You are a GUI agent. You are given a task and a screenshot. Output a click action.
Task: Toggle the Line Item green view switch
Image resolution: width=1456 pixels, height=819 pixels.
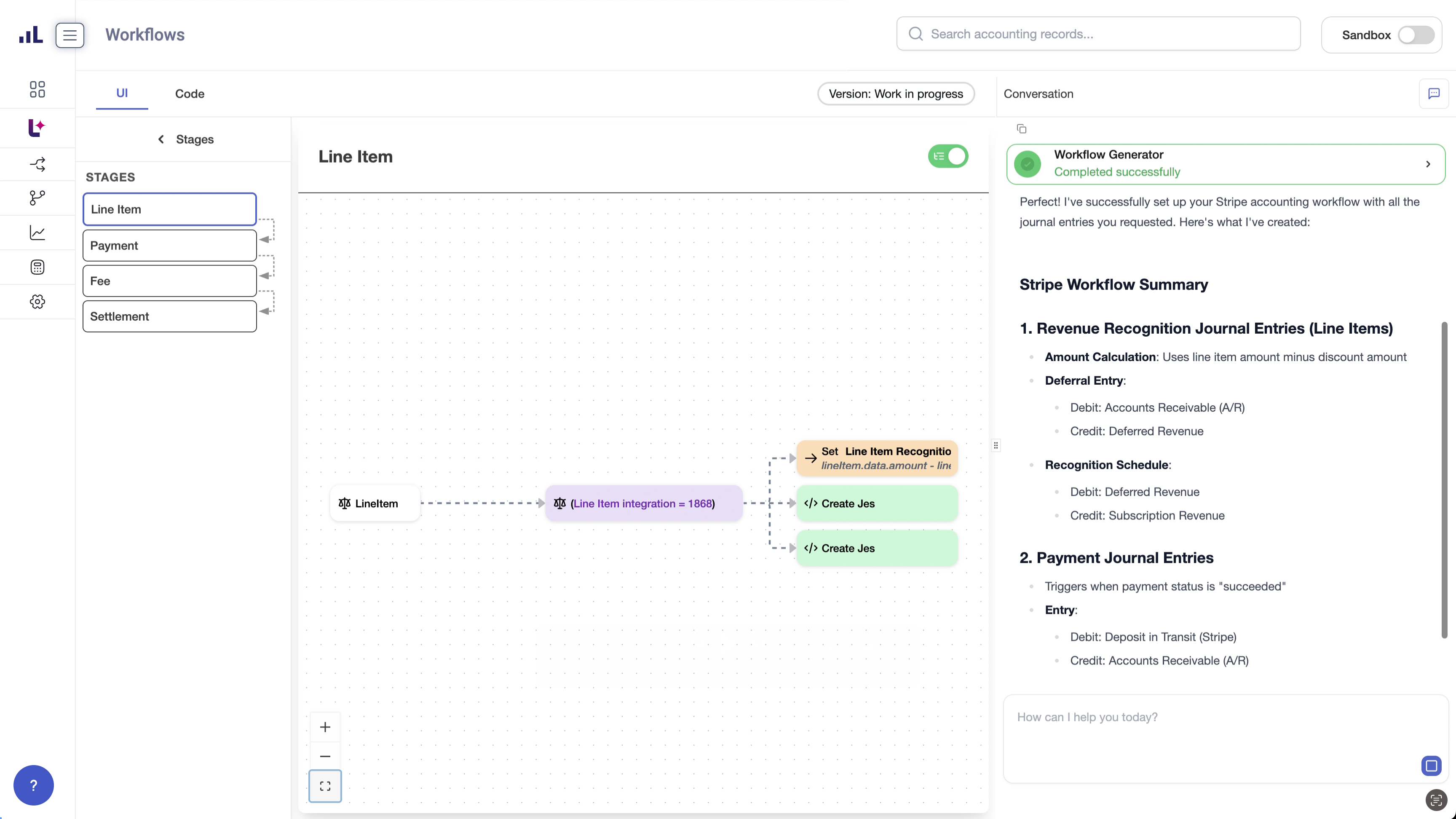pyautogui.click(x=948, y=157)
